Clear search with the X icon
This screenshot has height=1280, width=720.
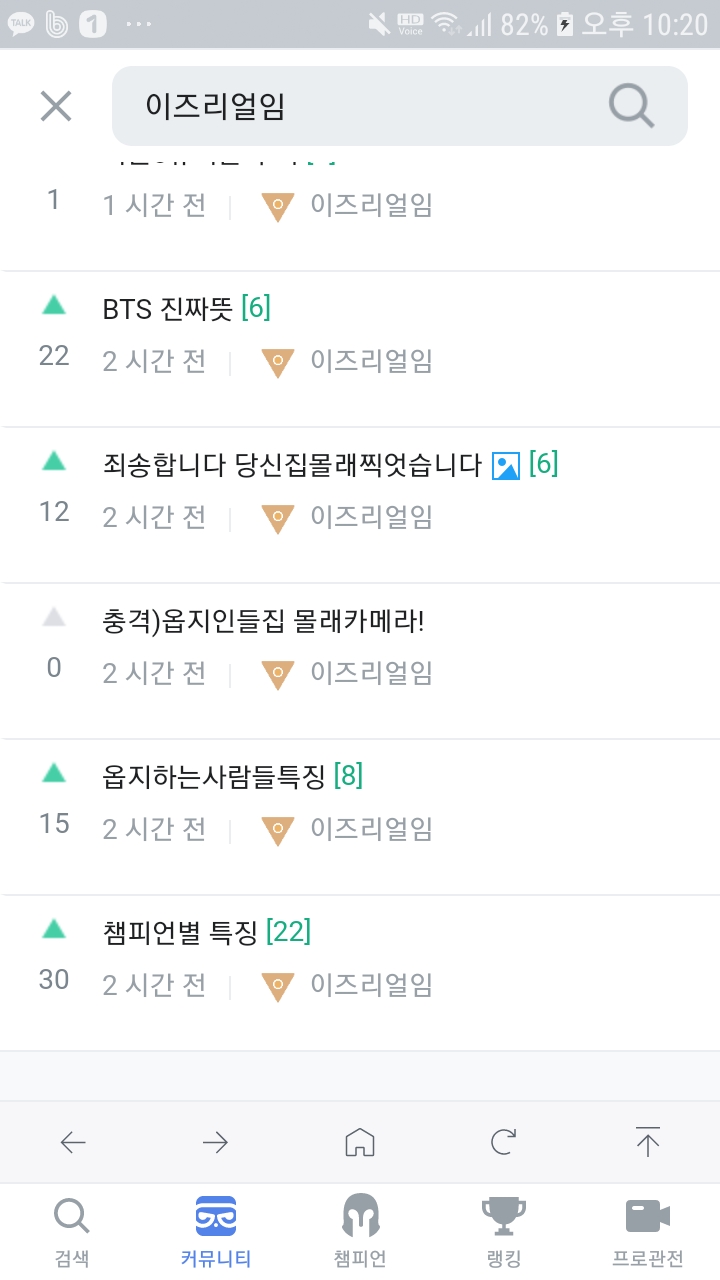click(56, 106)
